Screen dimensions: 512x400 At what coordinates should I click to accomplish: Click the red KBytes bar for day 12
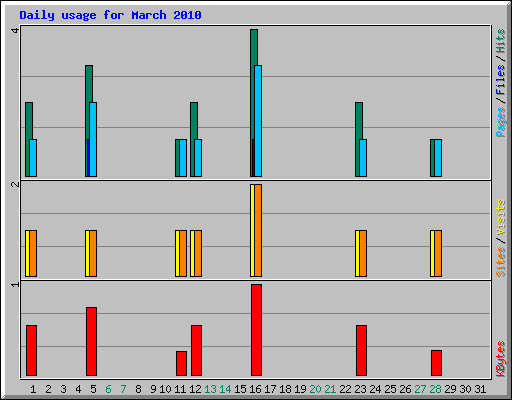click(x=196, y=350)
